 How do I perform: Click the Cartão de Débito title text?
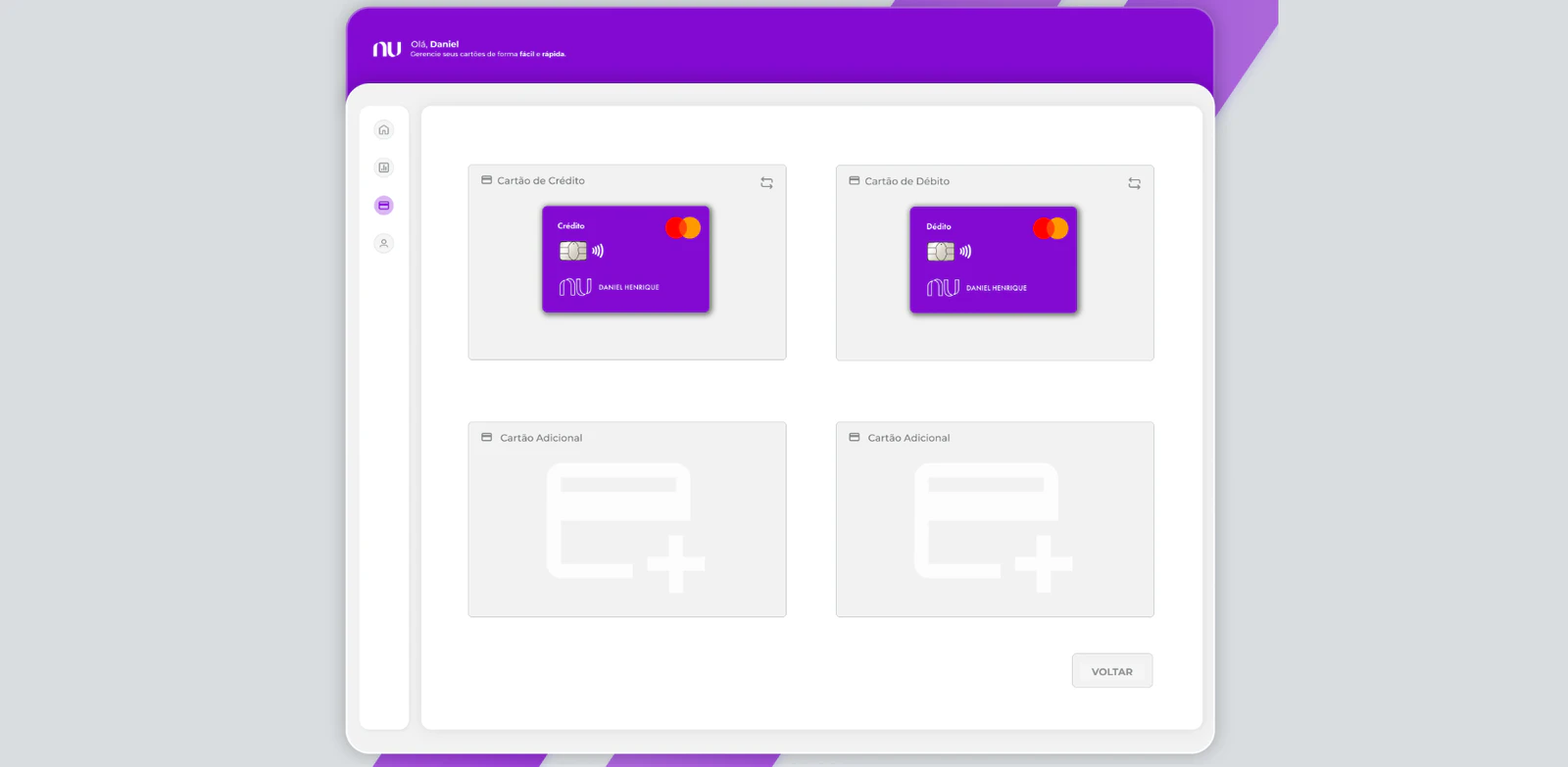tap(907, 181)
